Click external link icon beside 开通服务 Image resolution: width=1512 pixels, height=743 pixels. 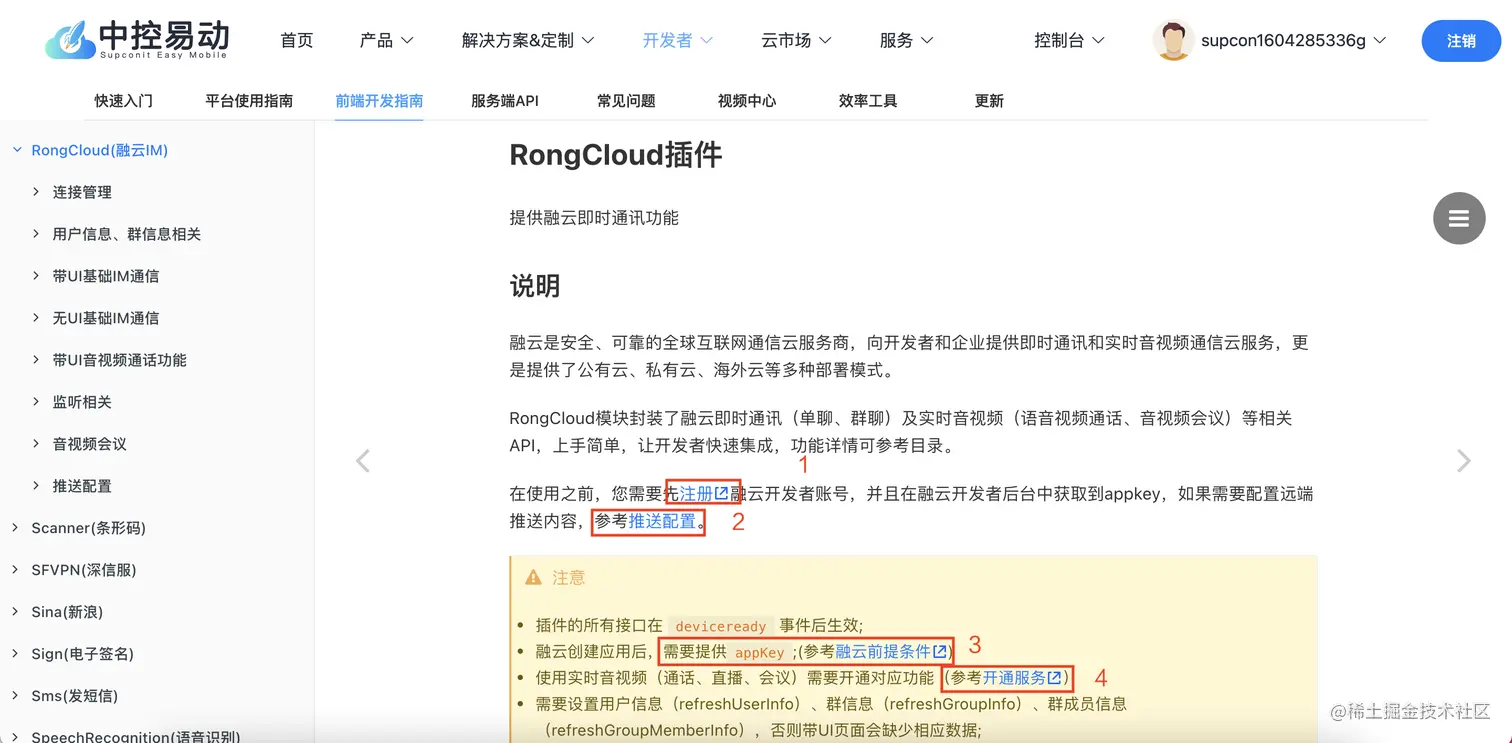[x=1054, y=678]
